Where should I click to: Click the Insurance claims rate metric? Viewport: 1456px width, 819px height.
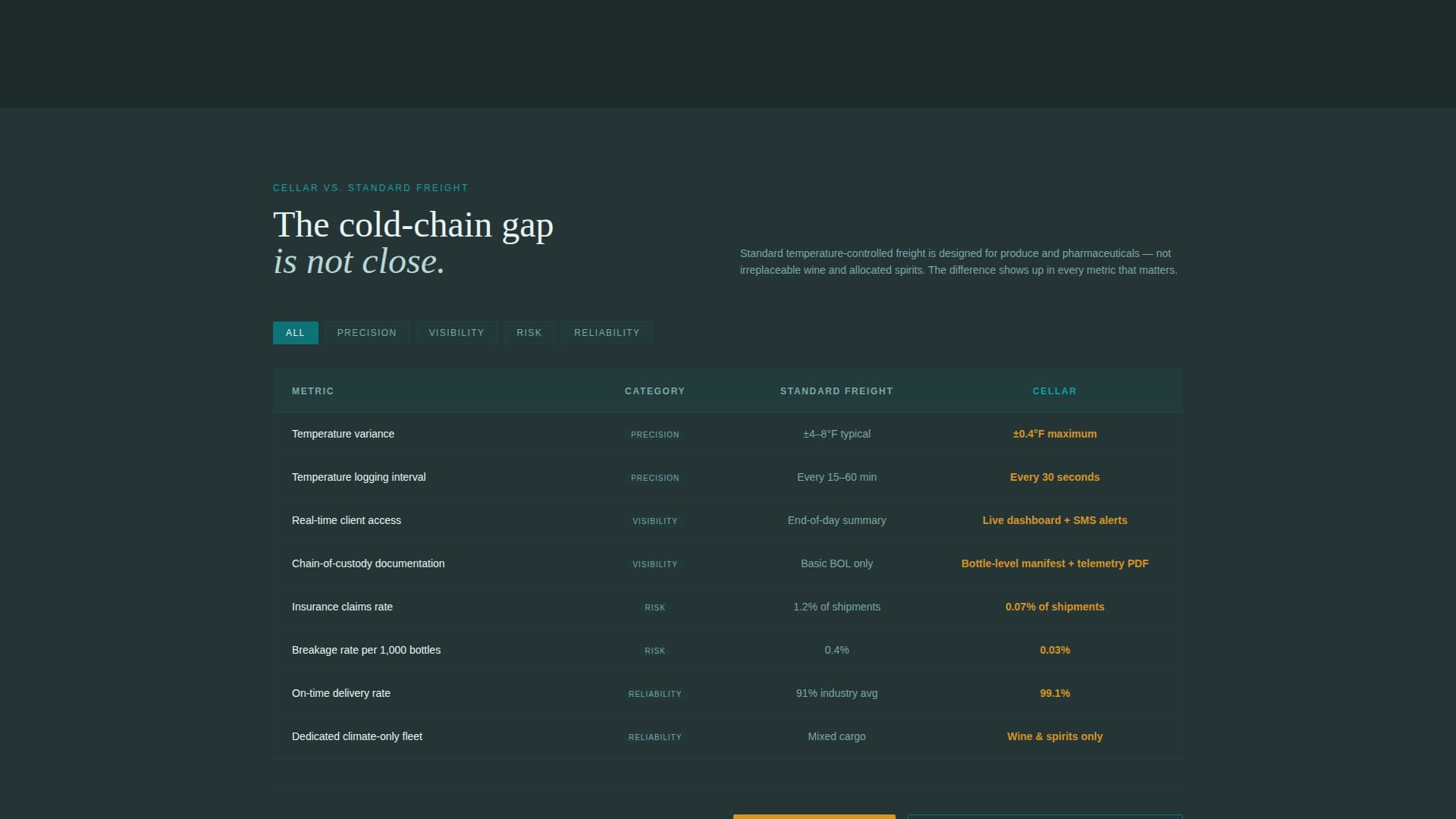(342, 607)
